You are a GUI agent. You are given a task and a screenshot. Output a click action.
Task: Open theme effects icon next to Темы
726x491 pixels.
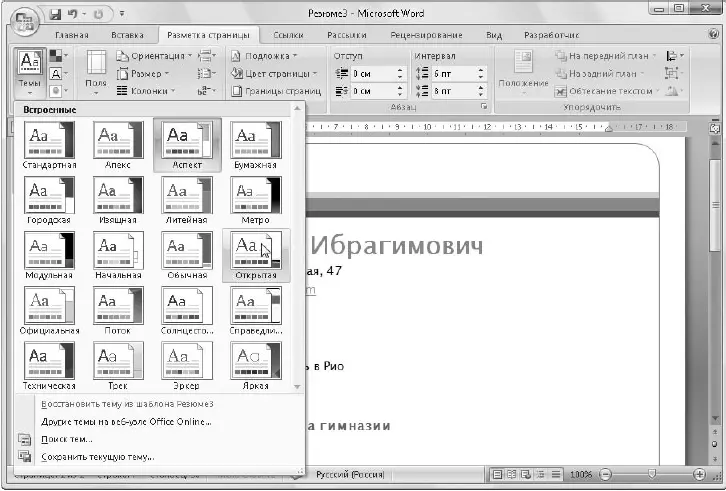tap(58, 91)
